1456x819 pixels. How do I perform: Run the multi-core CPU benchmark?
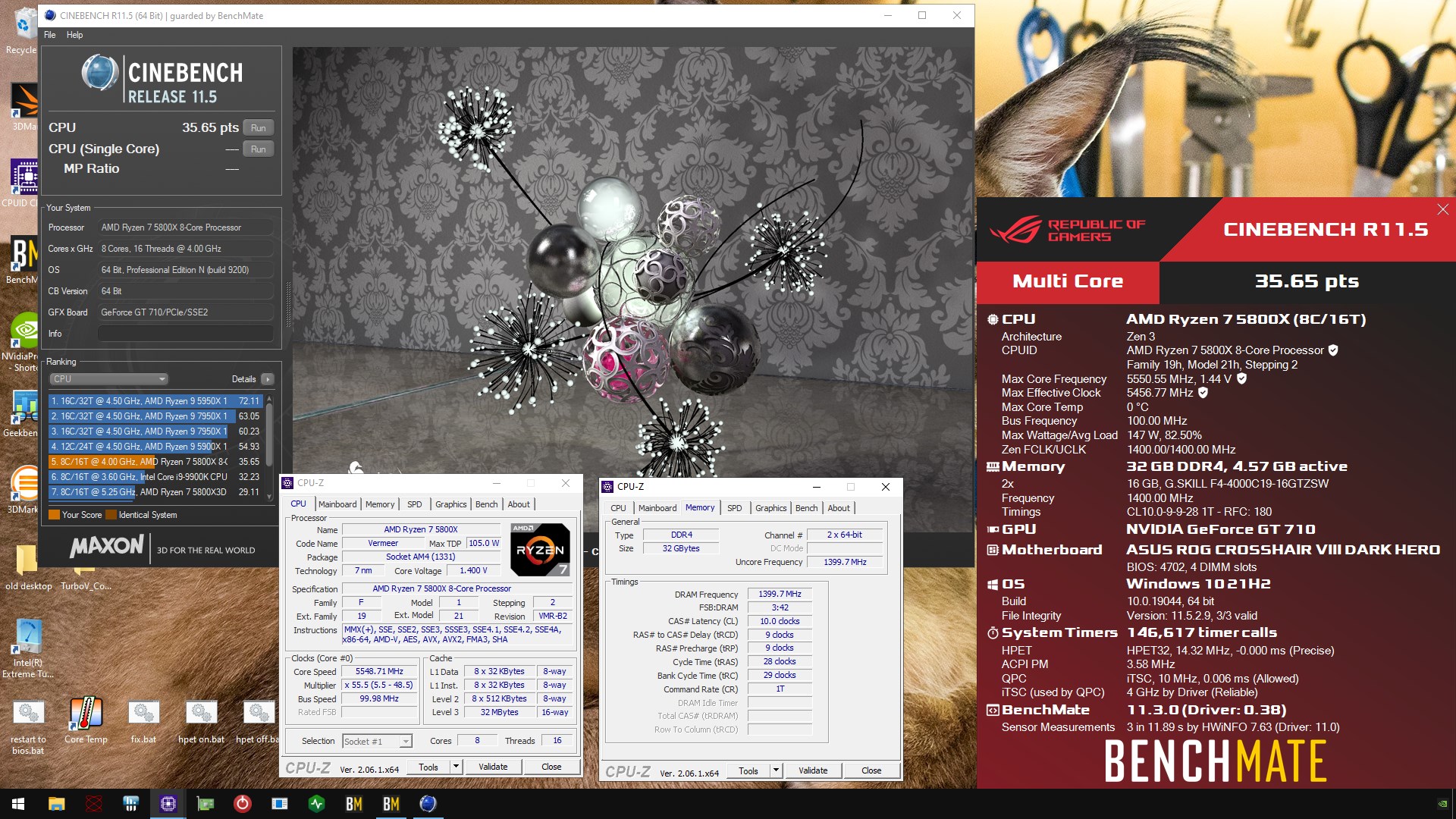click(x=258, y=128)
